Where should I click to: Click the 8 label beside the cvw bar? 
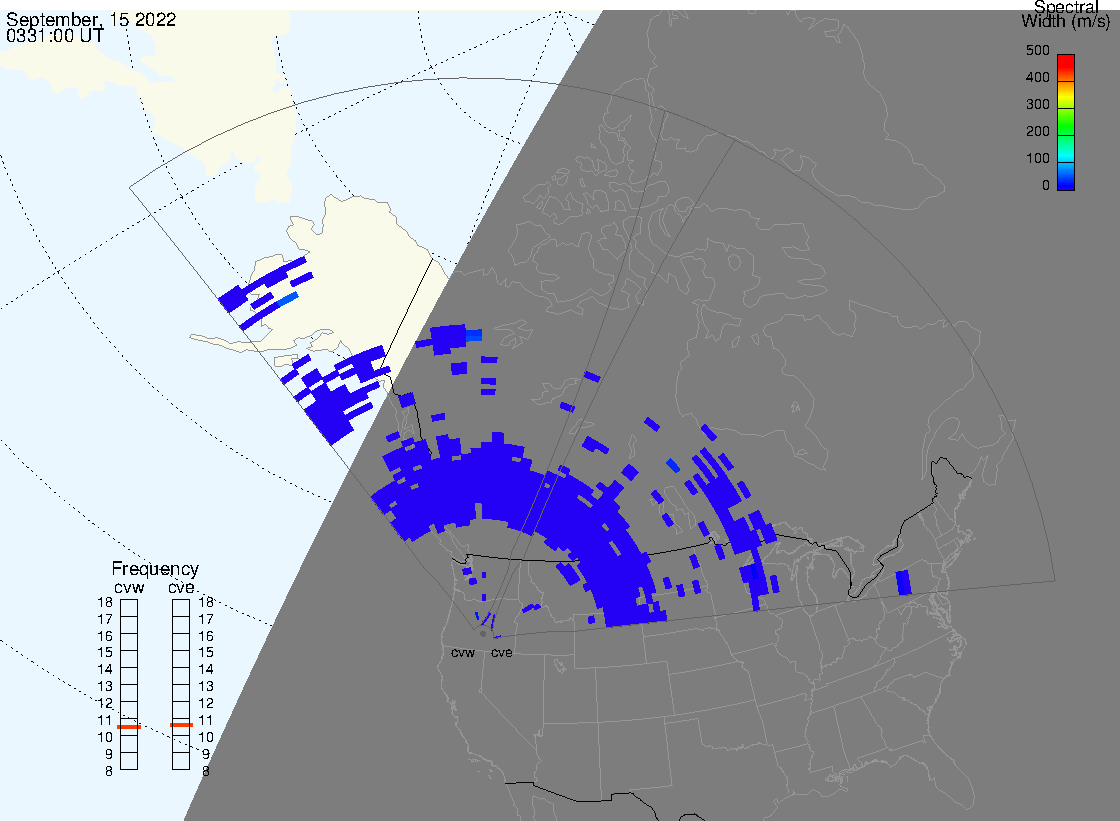pos(109,772)
